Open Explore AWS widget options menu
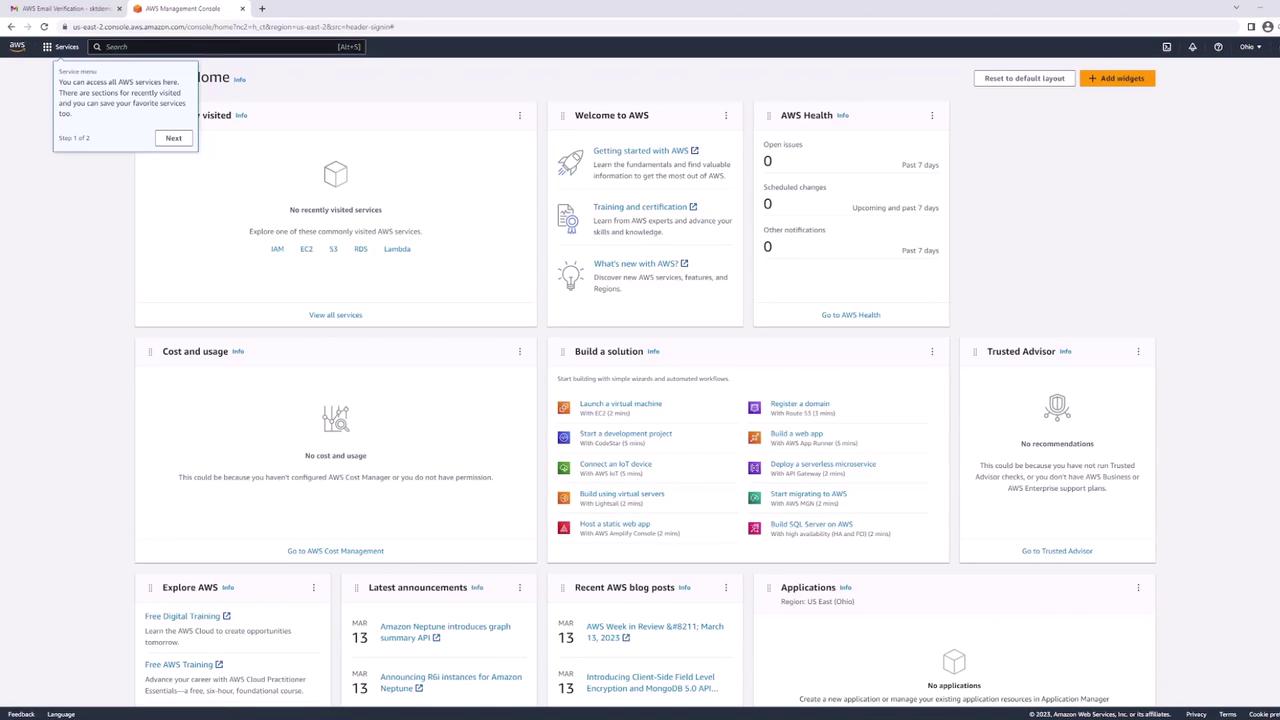 314,588
